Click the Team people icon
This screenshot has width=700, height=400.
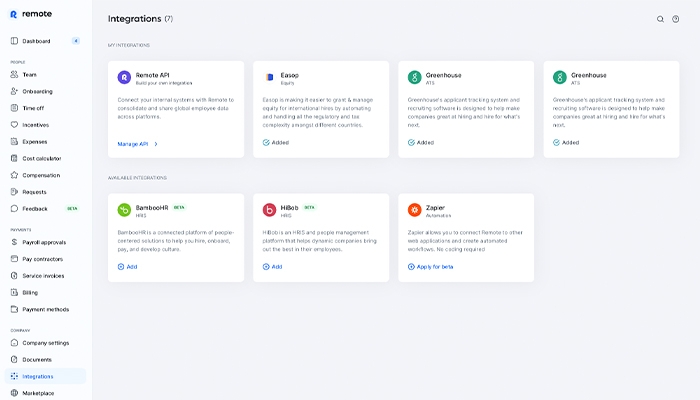pos(14,75)
